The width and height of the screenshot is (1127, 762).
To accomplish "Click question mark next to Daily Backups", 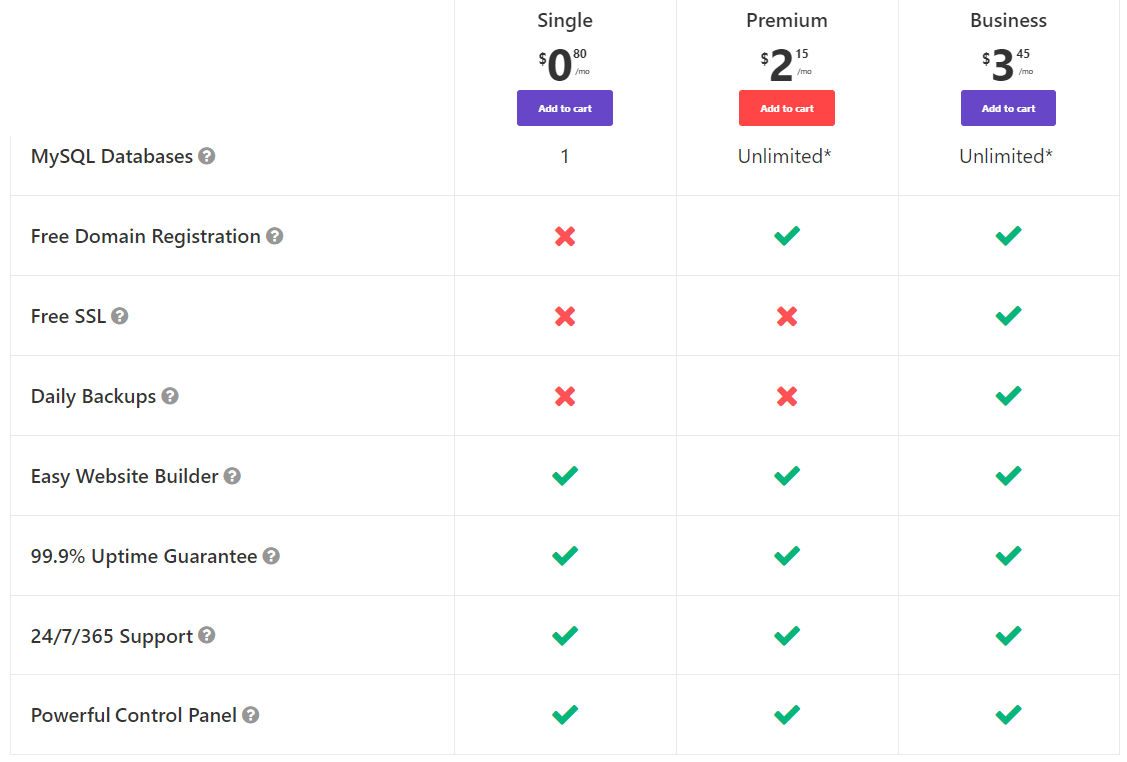I will tap(170, 396).
